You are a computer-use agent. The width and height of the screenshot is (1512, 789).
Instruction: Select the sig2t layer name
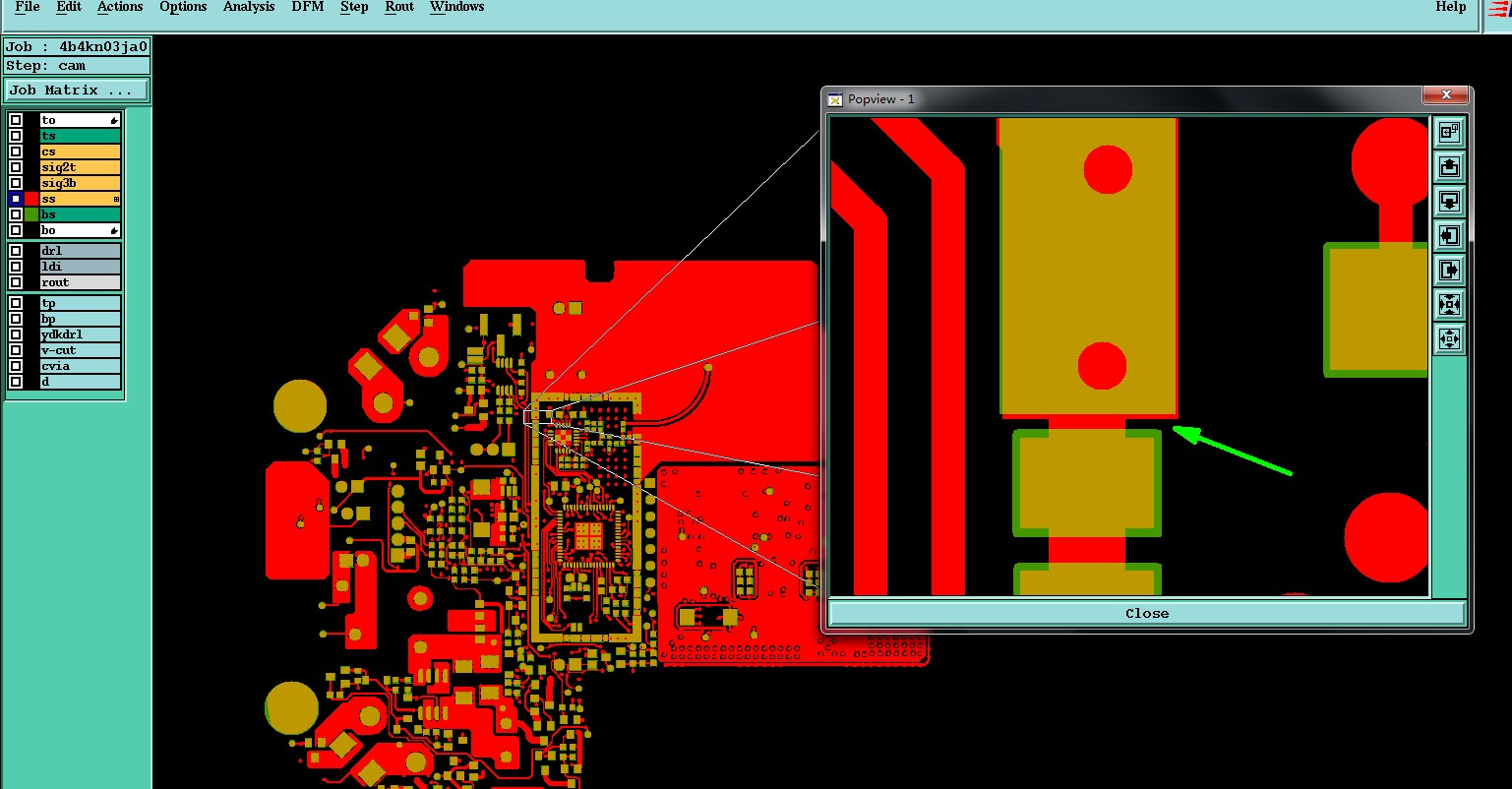tap(81, 167)
